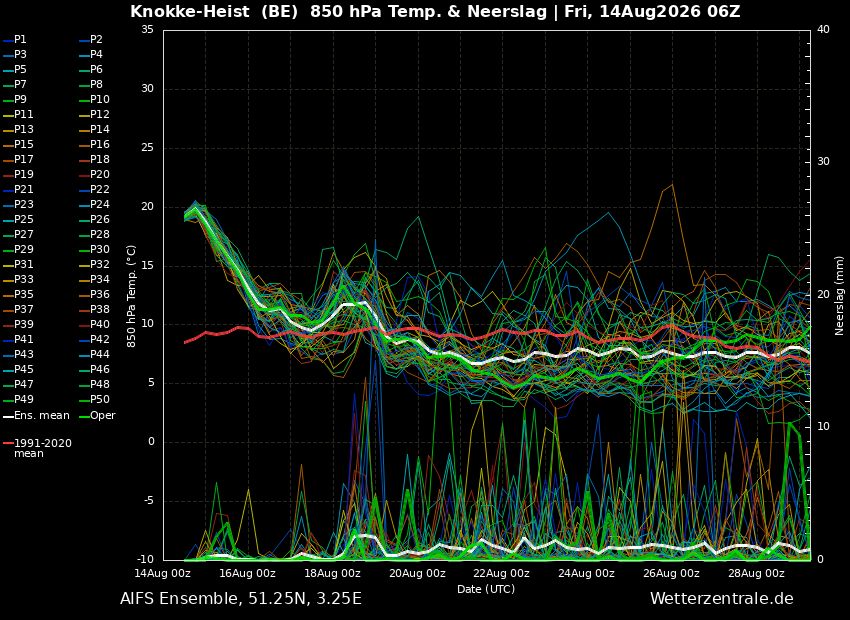Select P5 in the legend
Image resolution: width=850 pixels, height=620 pixels.
[15, 69]
